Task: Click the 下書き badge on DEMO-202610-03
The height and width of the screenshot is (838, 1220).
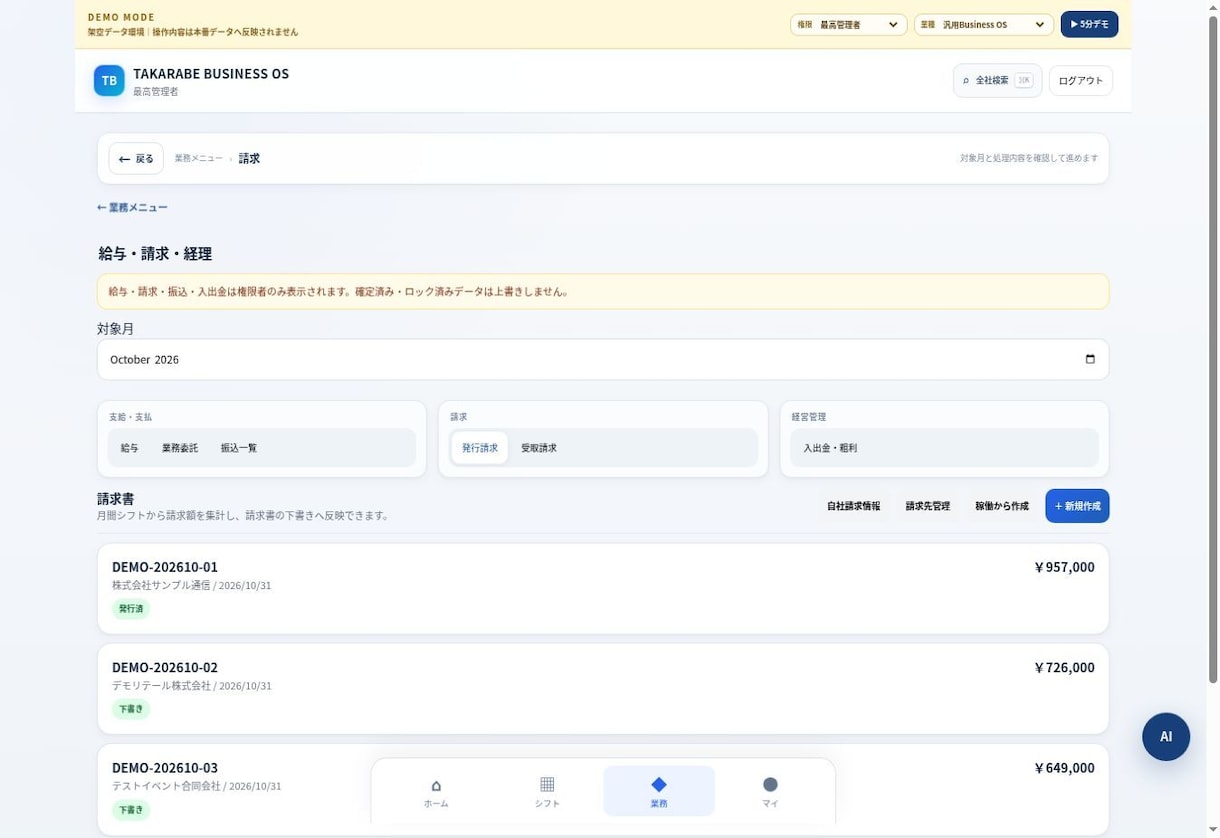Action: tap(131, 810)
